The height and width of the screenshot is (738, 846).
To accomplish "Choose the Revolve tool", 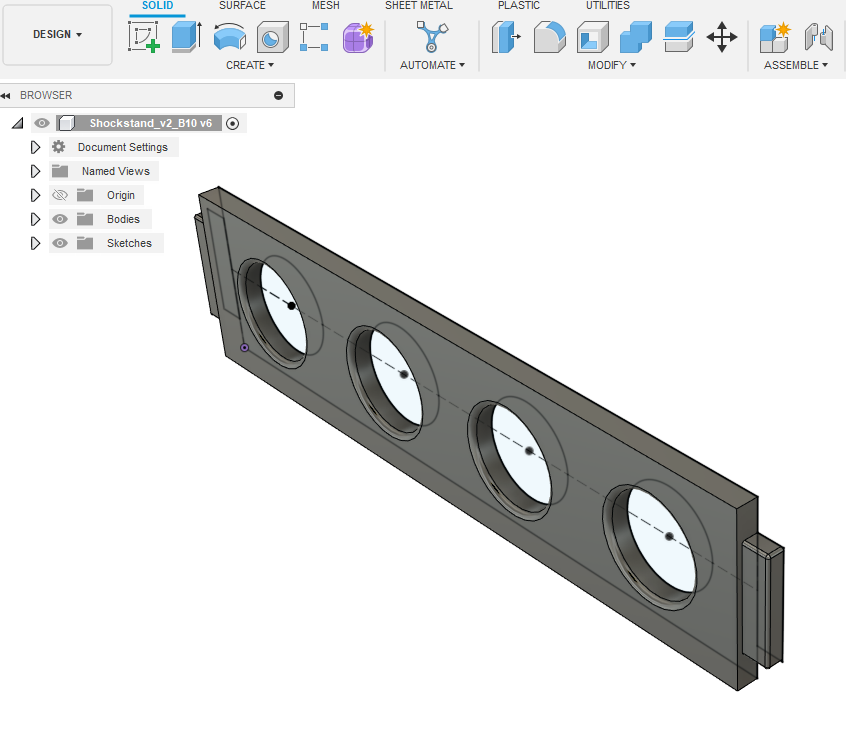I will click(x=229, y=37).
